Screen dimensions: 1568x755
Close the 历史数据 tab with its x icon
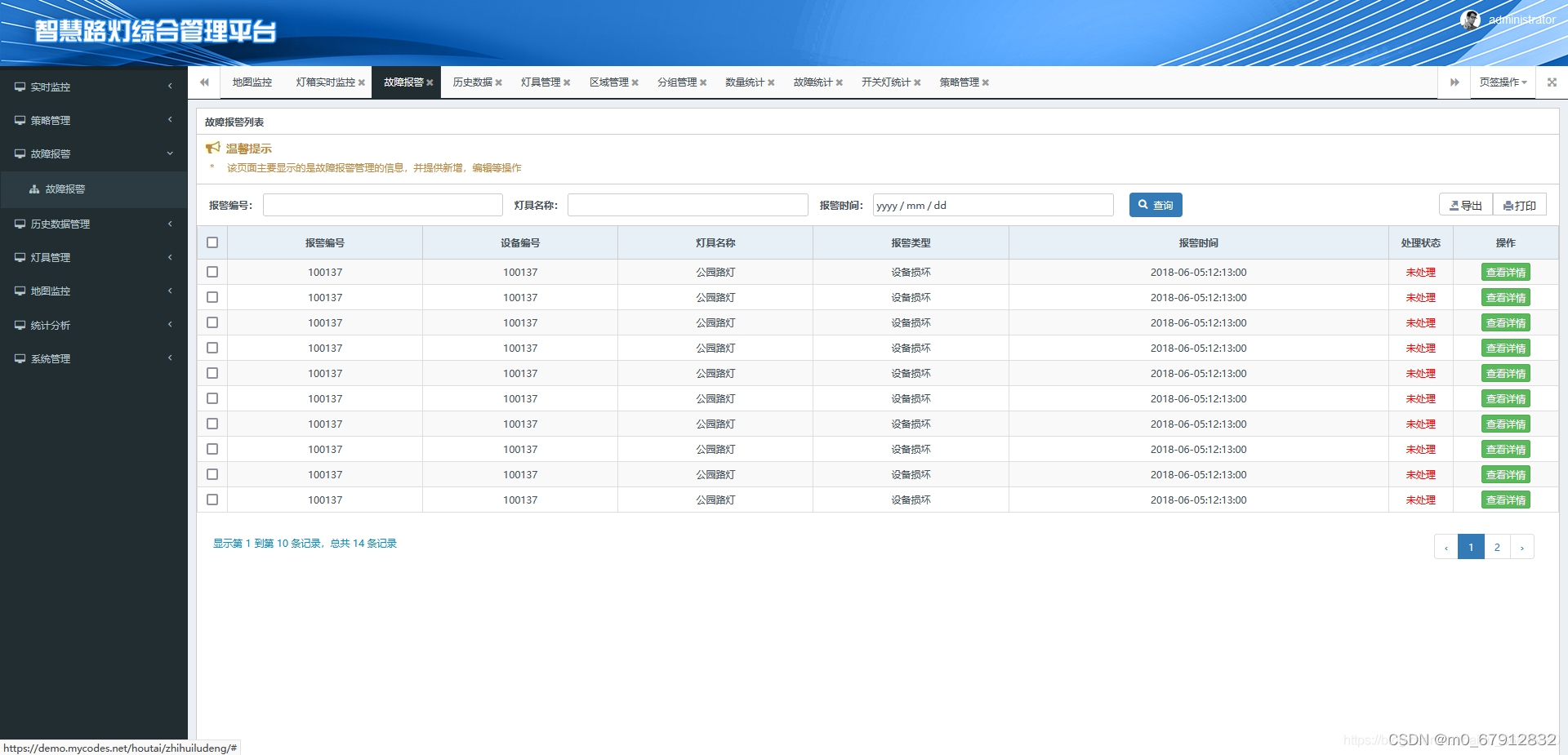498,82
